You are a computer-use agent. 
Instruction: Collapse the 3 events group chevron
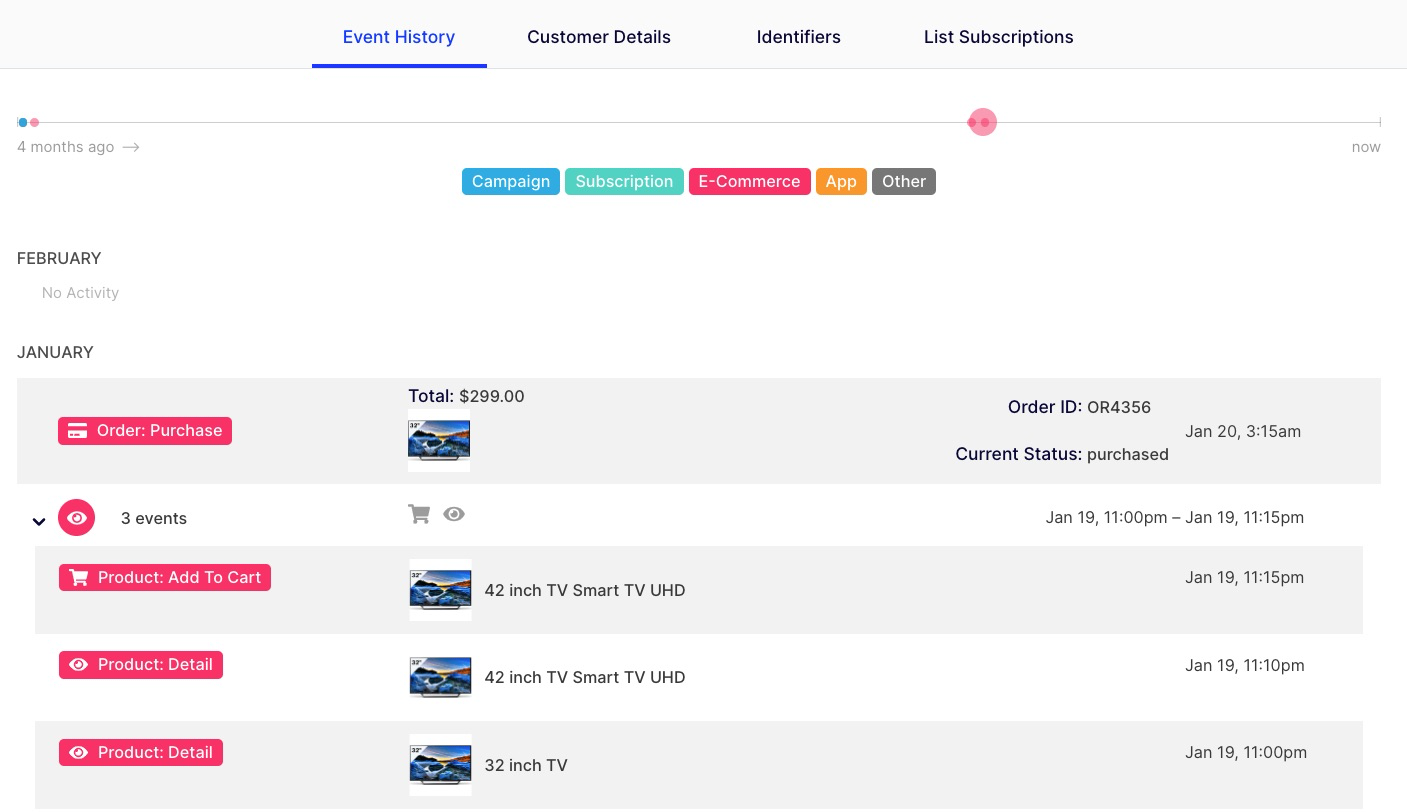click(39, 521)
